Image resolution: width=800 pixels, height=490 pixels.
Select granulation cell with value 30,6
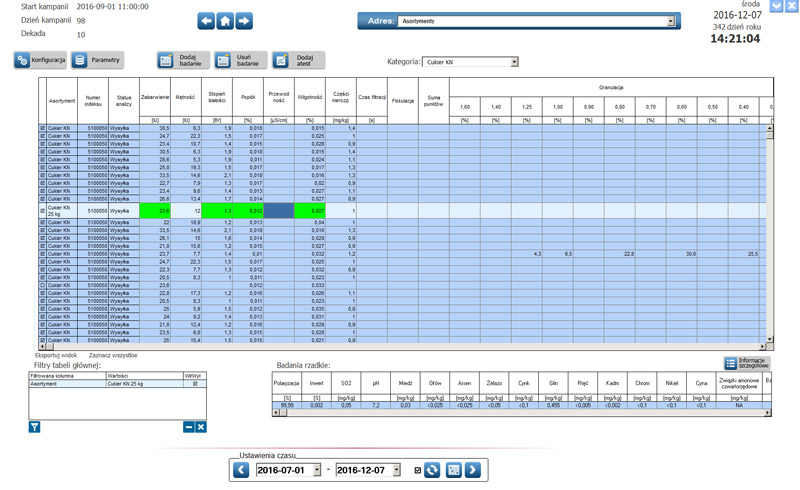click(682, 254)
